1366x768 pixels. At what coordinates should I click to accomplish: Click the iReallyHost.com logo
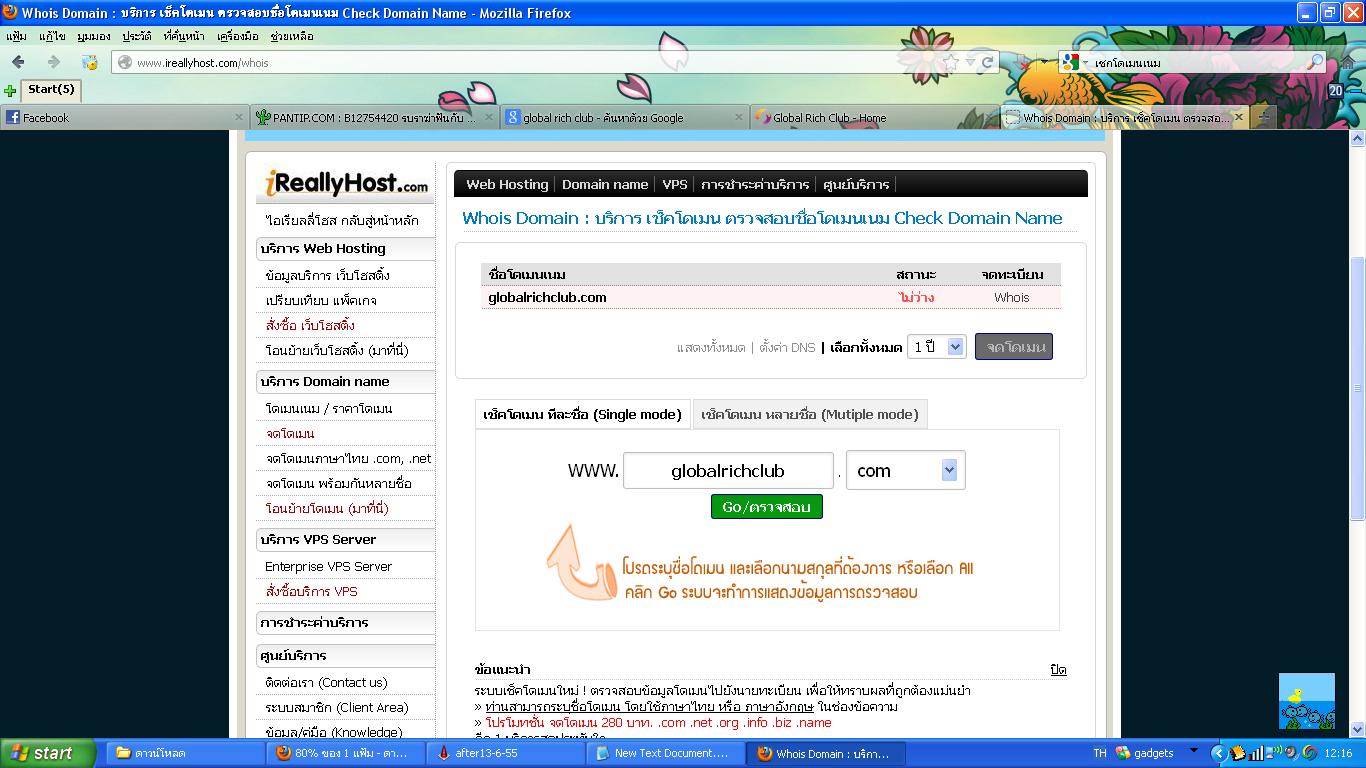pos(346,184)
